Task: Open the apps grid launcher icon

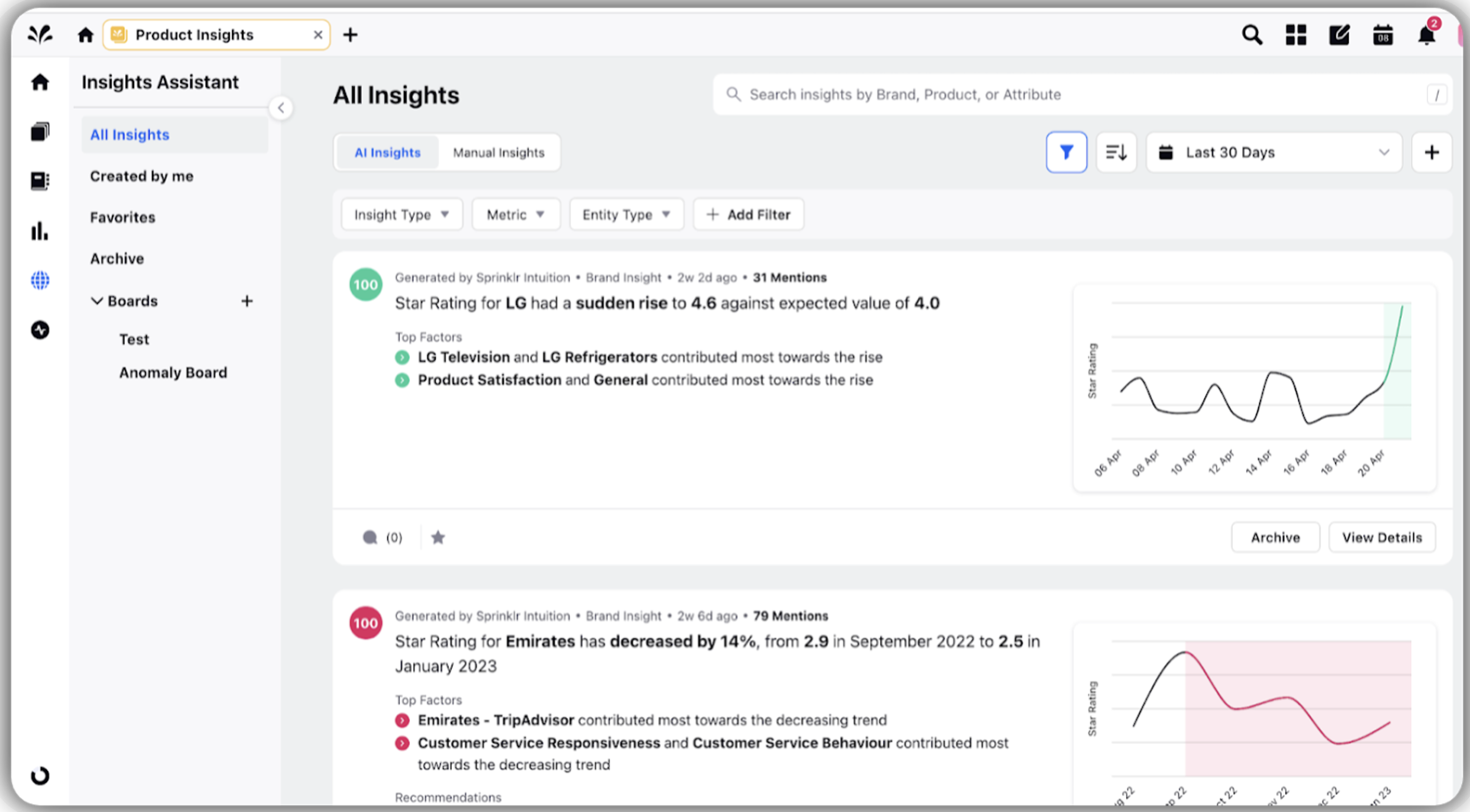Action: pyautogui.click(x=1296, y=35)
